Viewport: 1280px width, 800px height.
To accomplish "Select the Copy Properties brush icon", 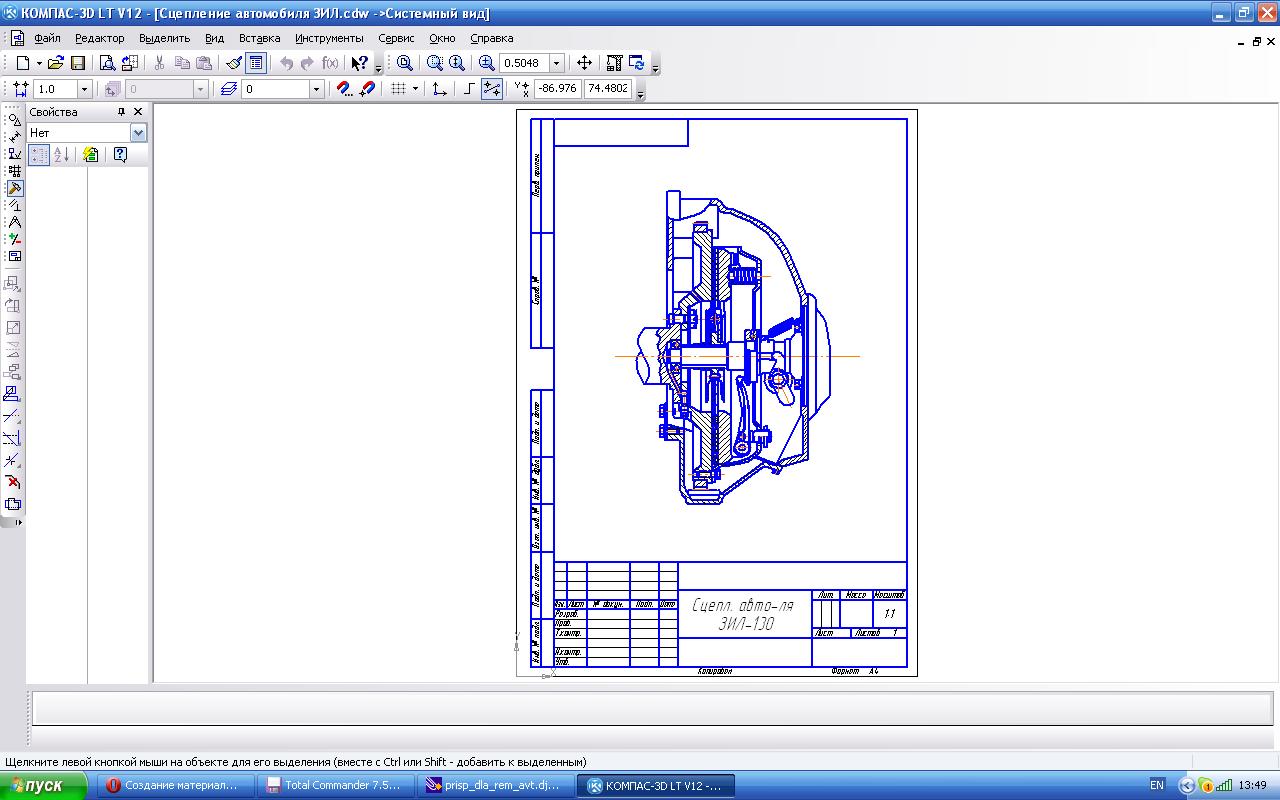I will tap(234, 63).
